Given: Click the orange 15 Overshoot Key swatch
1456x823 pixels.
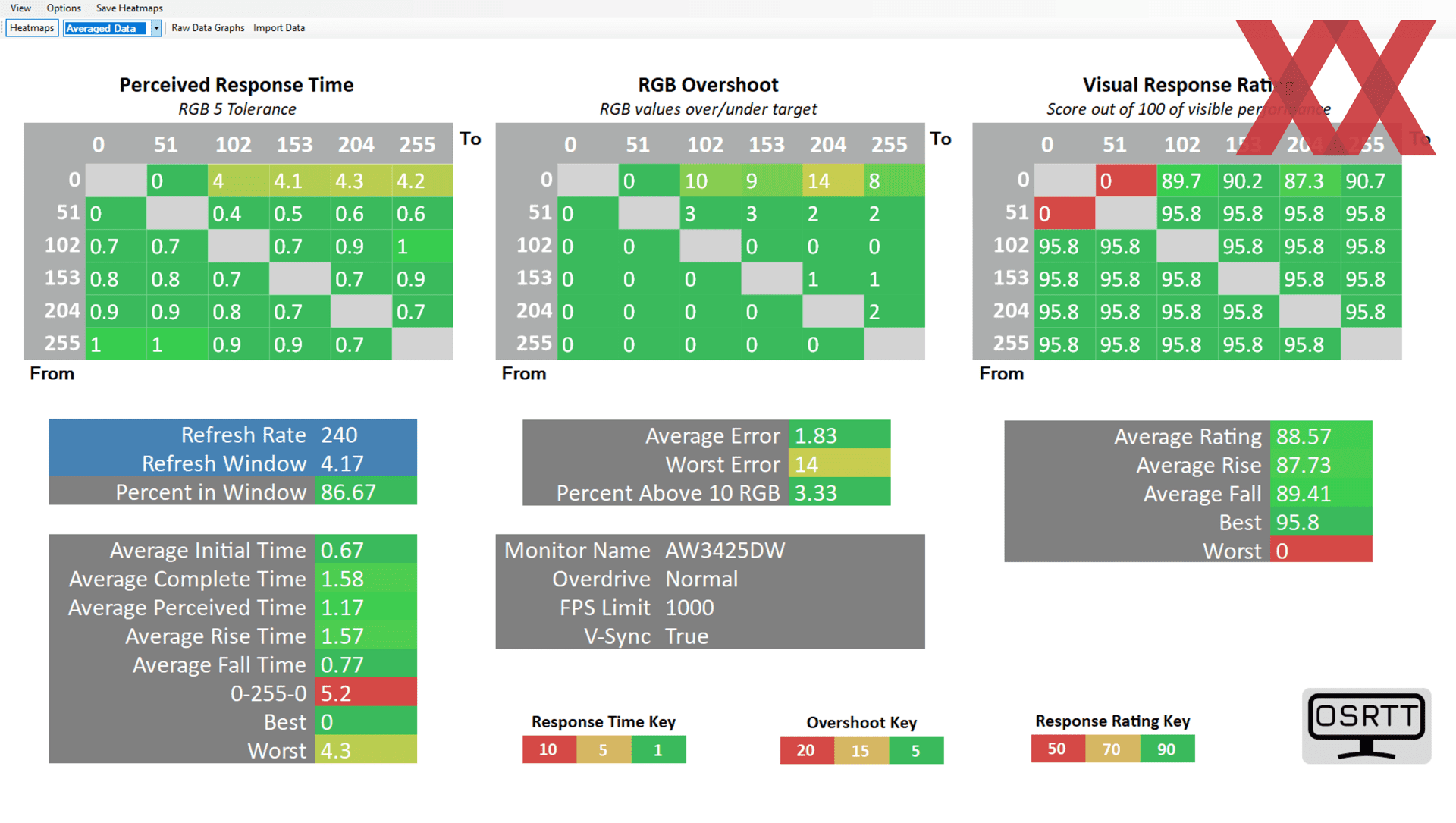Looking at the screenshot, I should pyautogui.click(x=861, y=750).
